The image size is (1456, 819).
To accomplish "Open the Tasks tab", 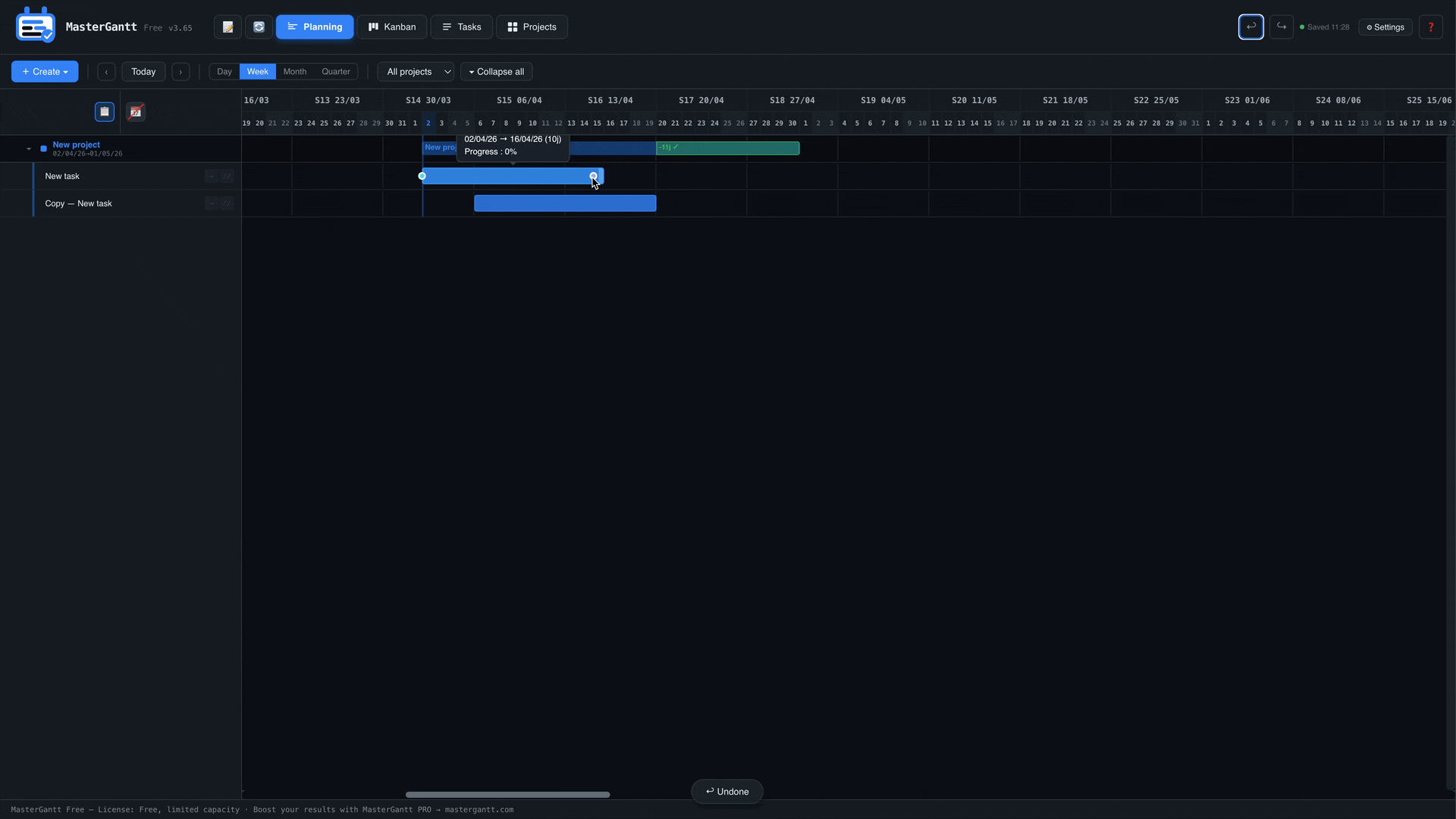I will click(462, 27).
